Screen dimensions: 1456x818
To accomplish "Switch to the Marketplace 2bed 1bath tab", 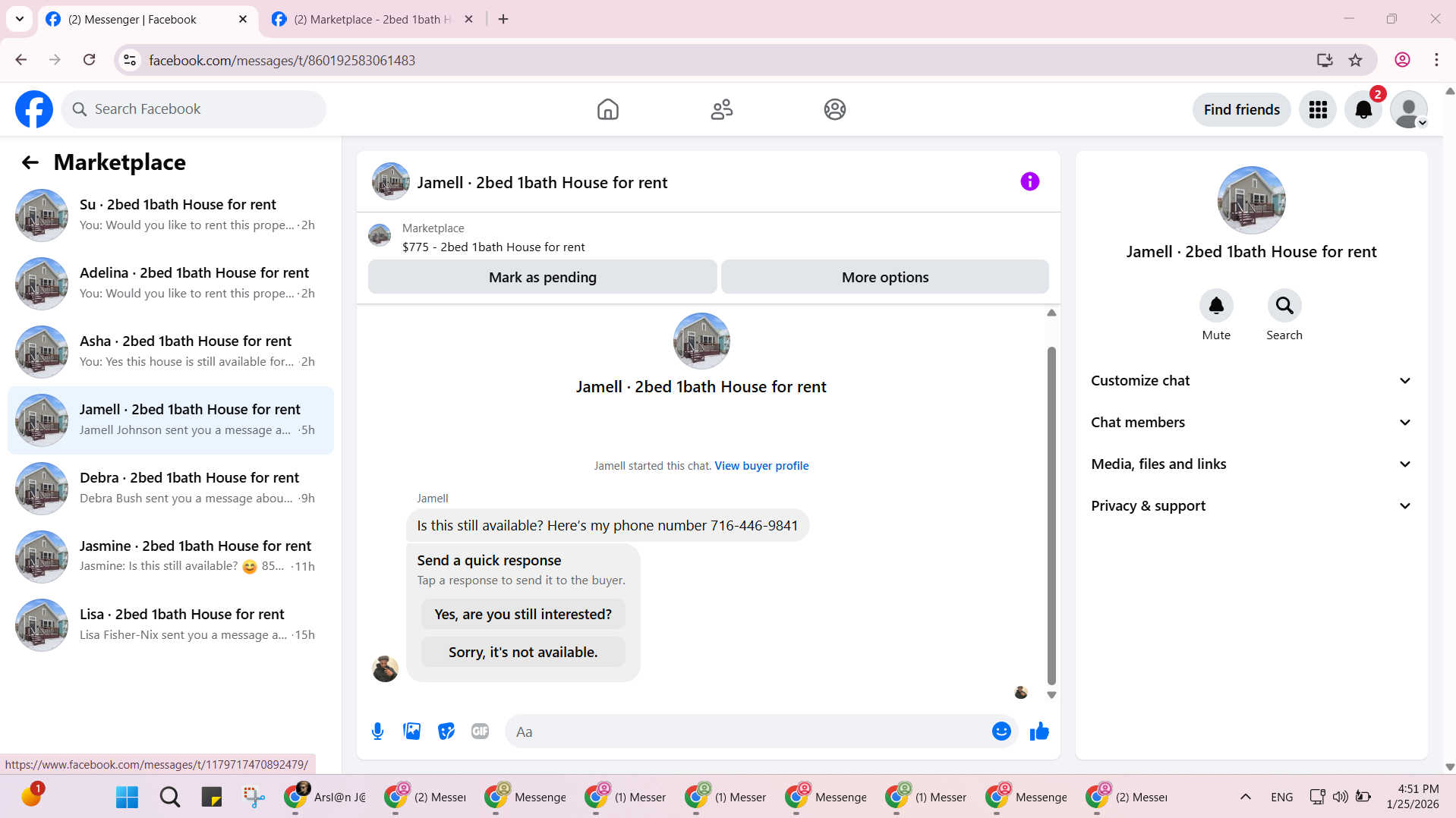I will point(372,20).
